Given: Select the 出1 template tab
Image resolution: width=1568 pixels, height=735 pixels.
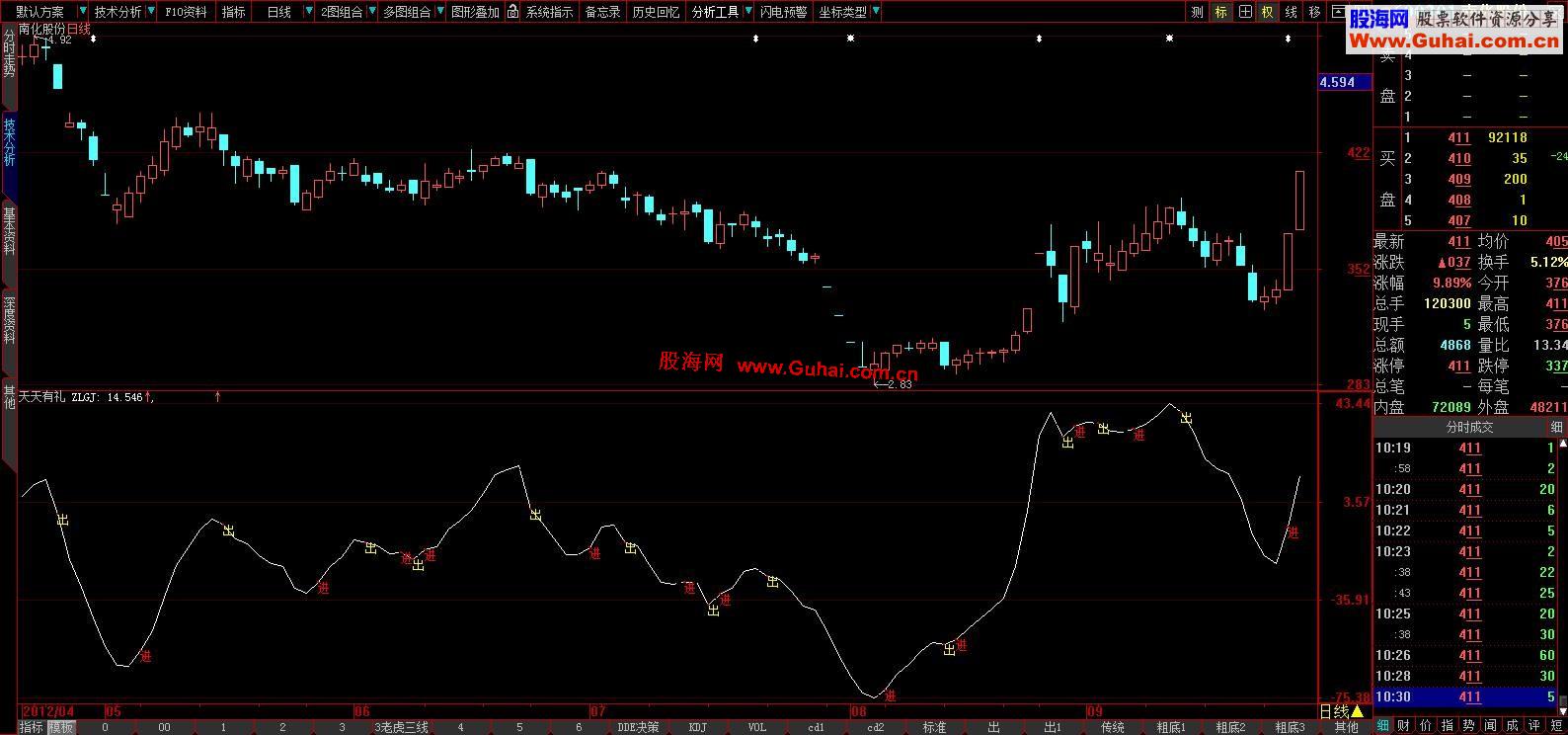Looking at the screenshot, I should (1053, 727).
